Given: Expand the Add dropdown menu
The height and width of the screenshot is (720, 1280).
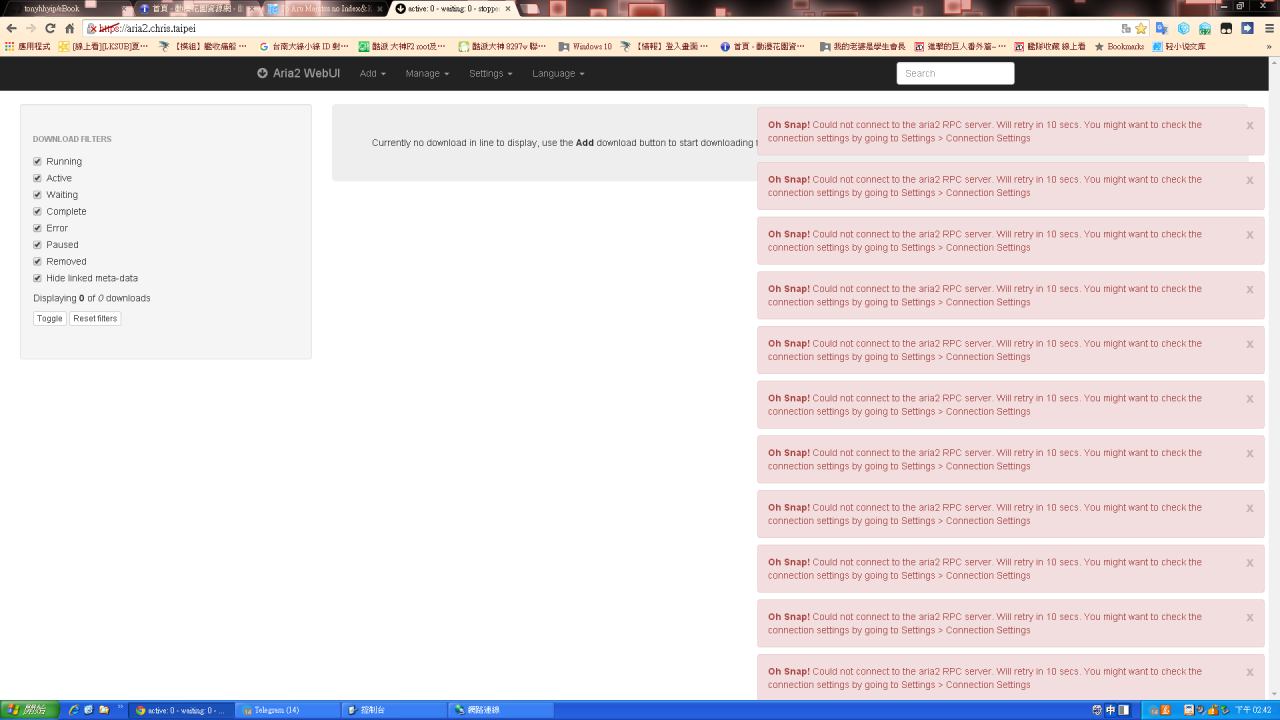Looking at the screenshot, I should click(372, 73).
